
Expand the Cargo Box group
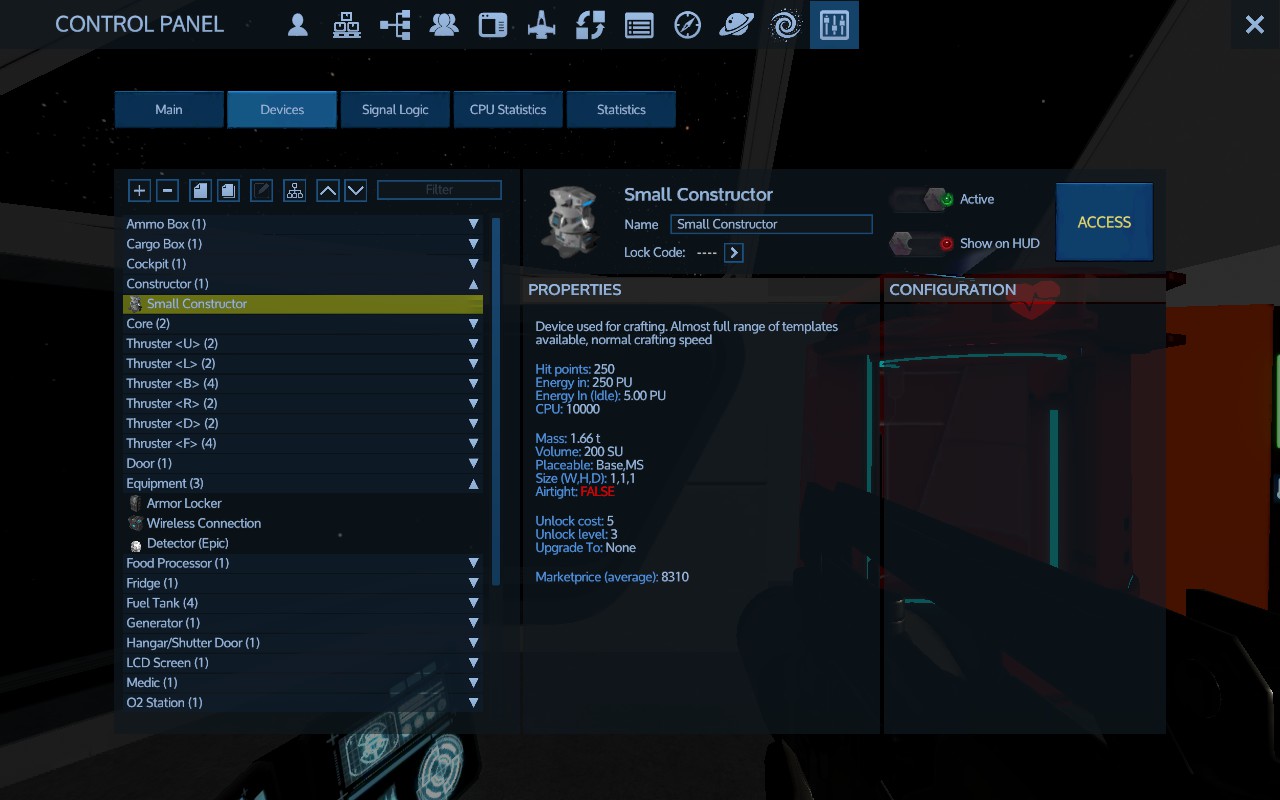tap(474, 244)
